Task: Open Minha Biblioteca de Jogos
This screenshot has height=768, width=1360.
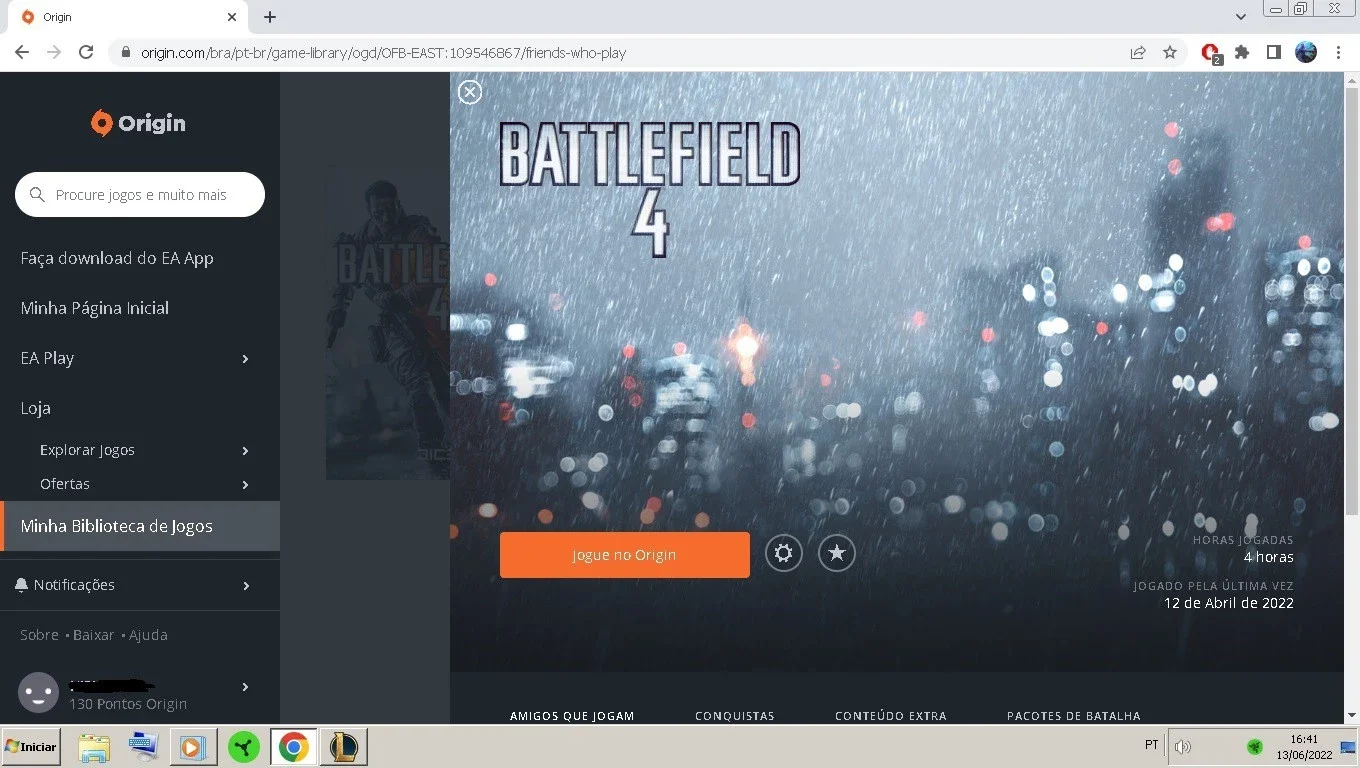Action: [x=140, y=526]
